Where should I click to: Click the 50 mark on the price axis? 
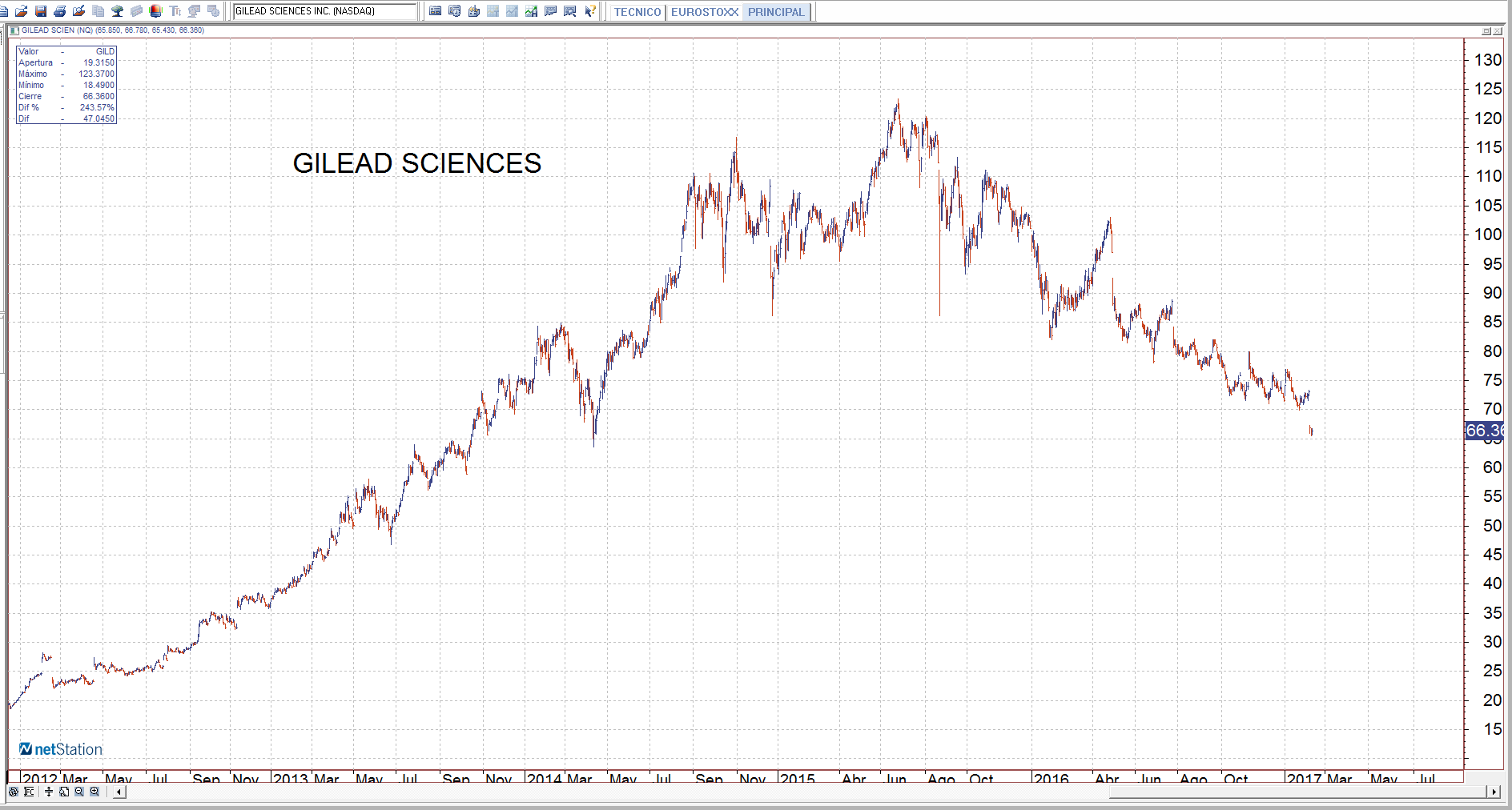(1493, 526)
